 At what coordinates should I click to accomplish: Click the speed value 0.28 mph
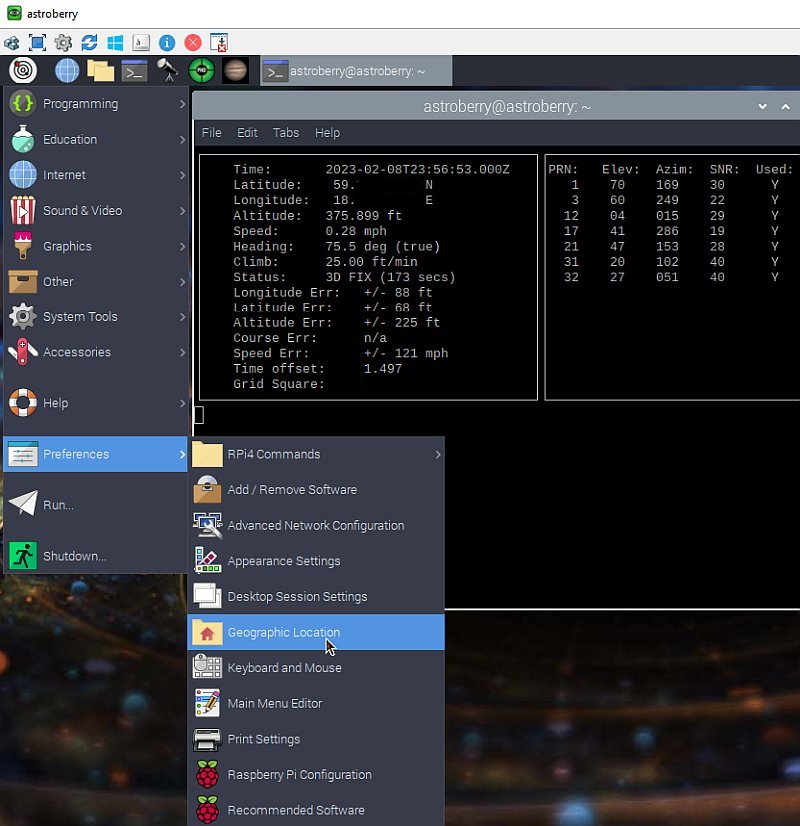pyautogui.click(x=356, y=231)
